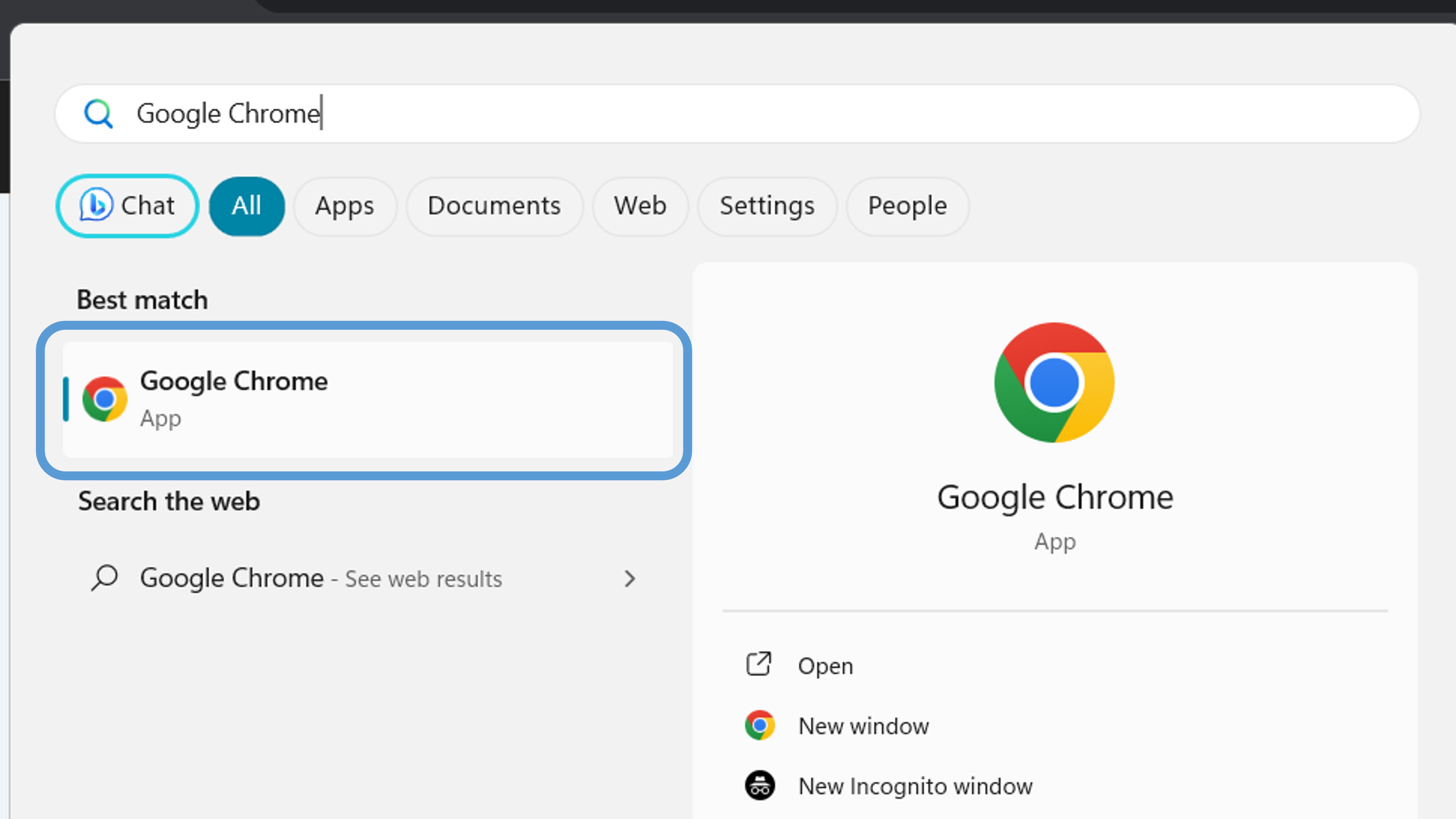Filter results by People
1456x819 pixels.
pos(907,206)
